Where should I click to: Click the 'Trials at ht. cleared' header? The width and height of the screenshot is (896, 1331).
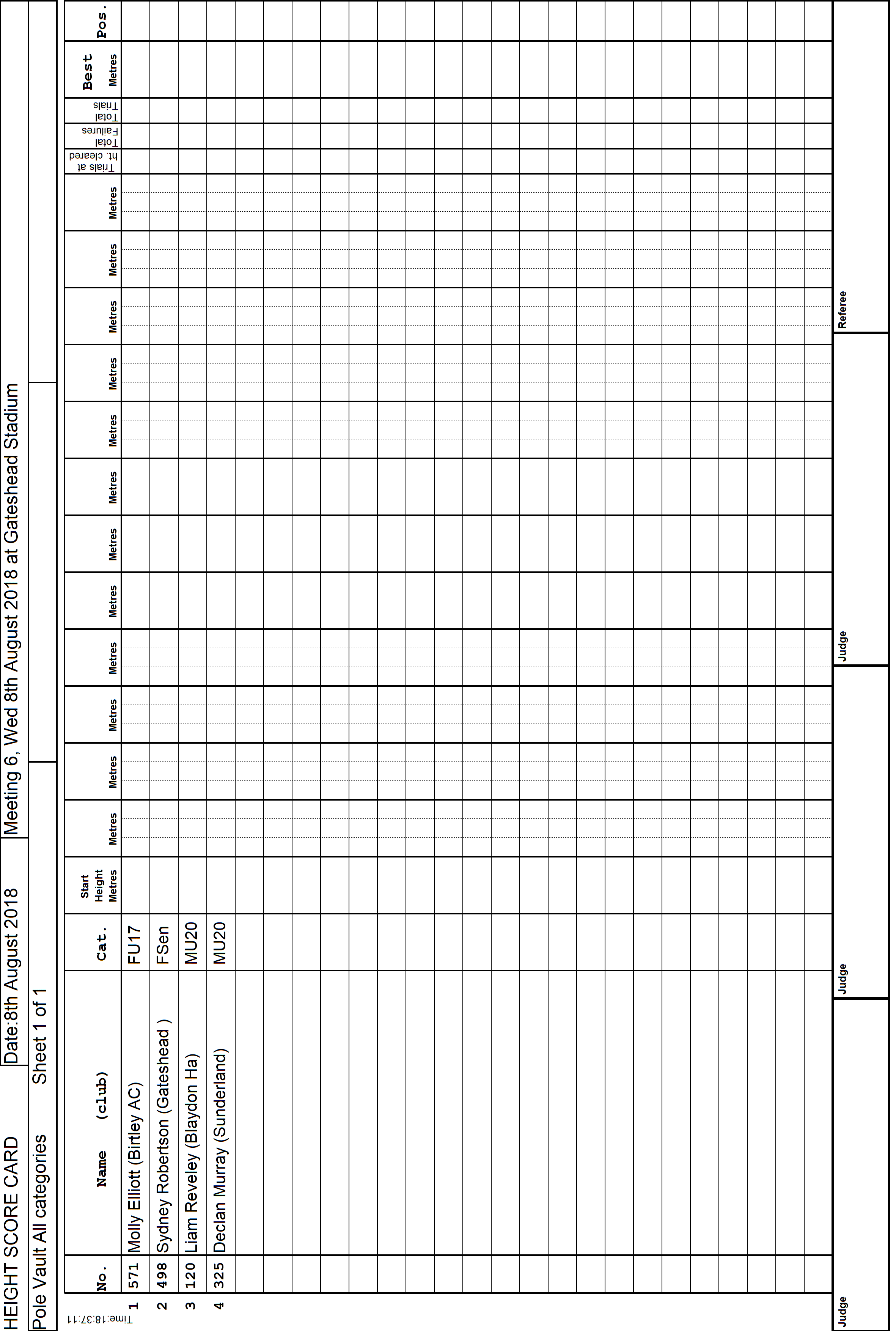[94, 161]
